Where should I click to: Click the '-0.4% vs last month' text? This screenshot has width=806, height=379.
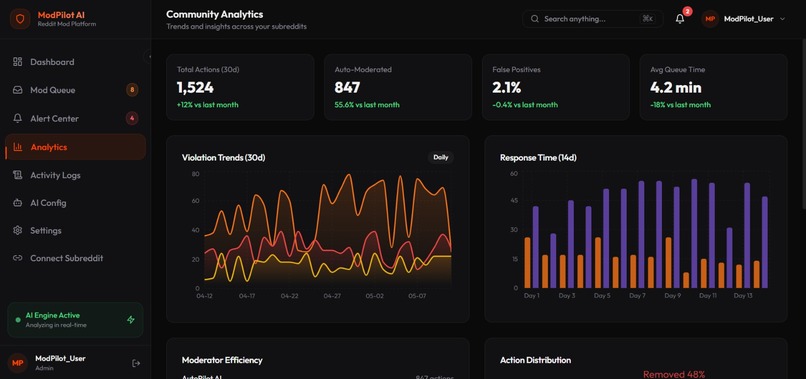point(525,105)
